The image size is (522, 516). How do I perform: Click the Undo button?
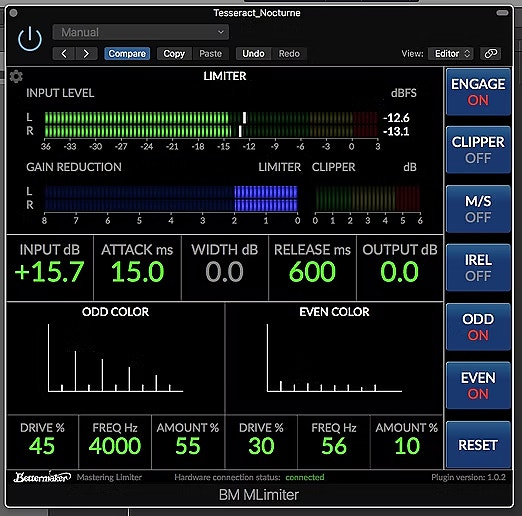coord(253,54)
